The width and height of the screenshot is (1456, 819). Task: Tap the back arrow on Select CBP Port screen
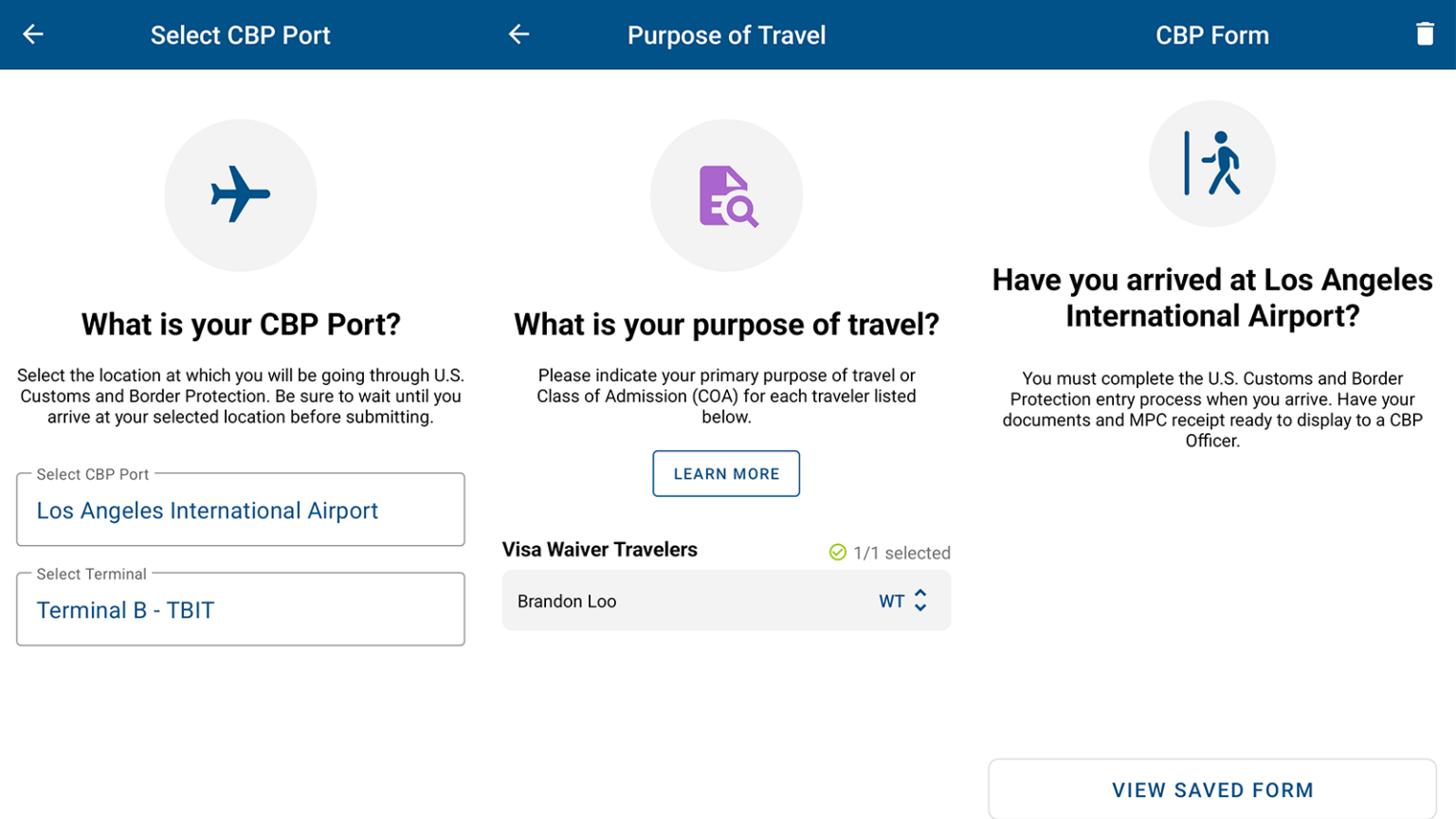pos(32,34)
